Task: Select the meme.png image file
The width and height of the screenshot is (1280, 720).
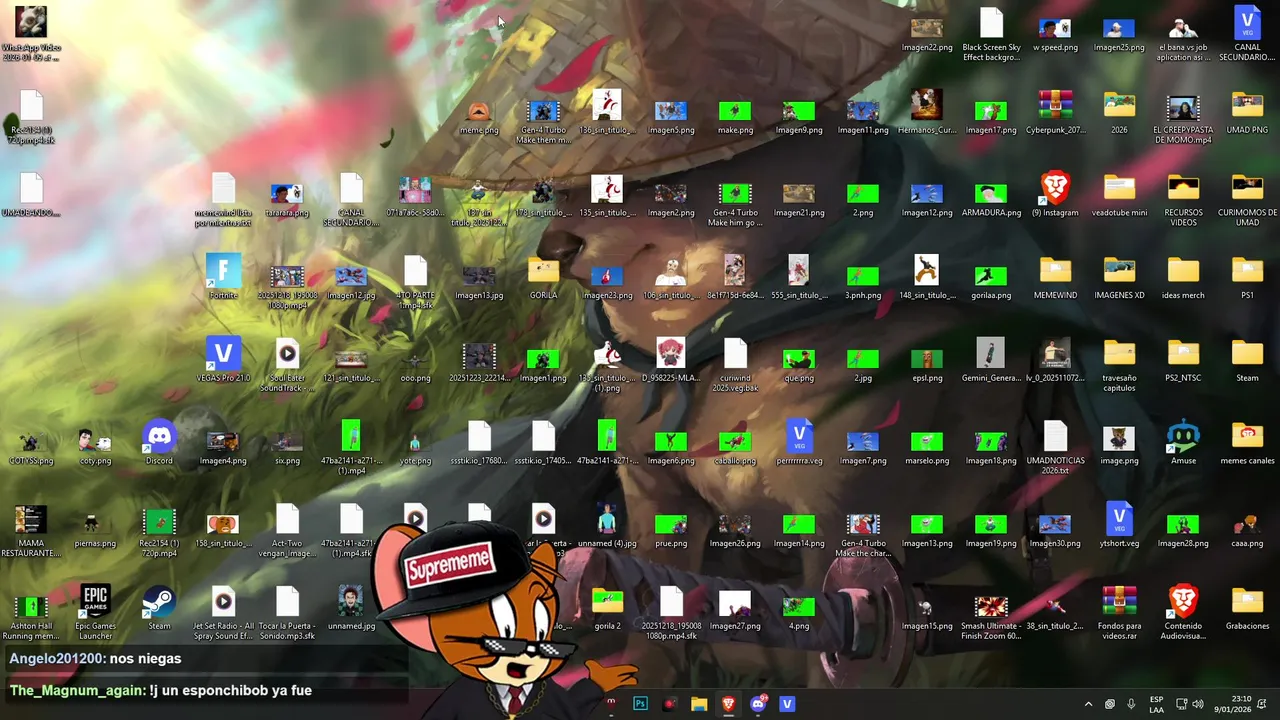Action: pyautogui.click(x=479, y=116)
